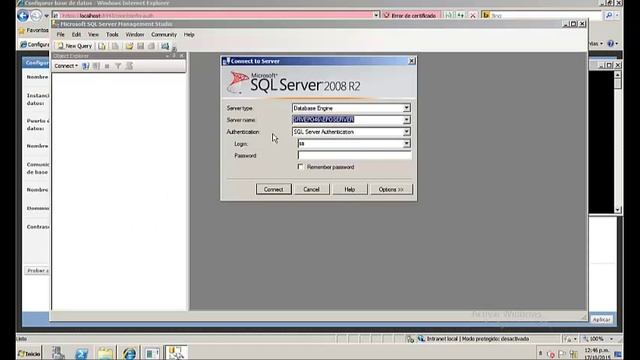The width and height of the screenshot is (640, 360).
Task: Expand the Server name dropdown arrow
Action: pos(407,120)
